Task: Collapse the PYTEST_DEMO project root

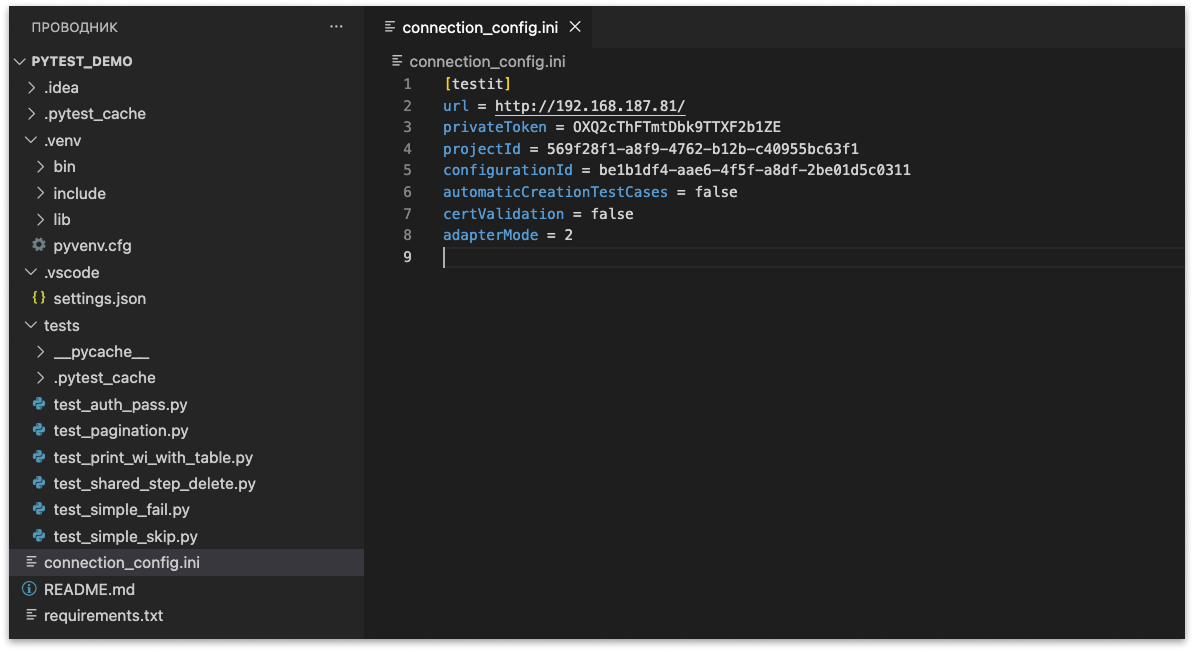Action: [18, 61]
